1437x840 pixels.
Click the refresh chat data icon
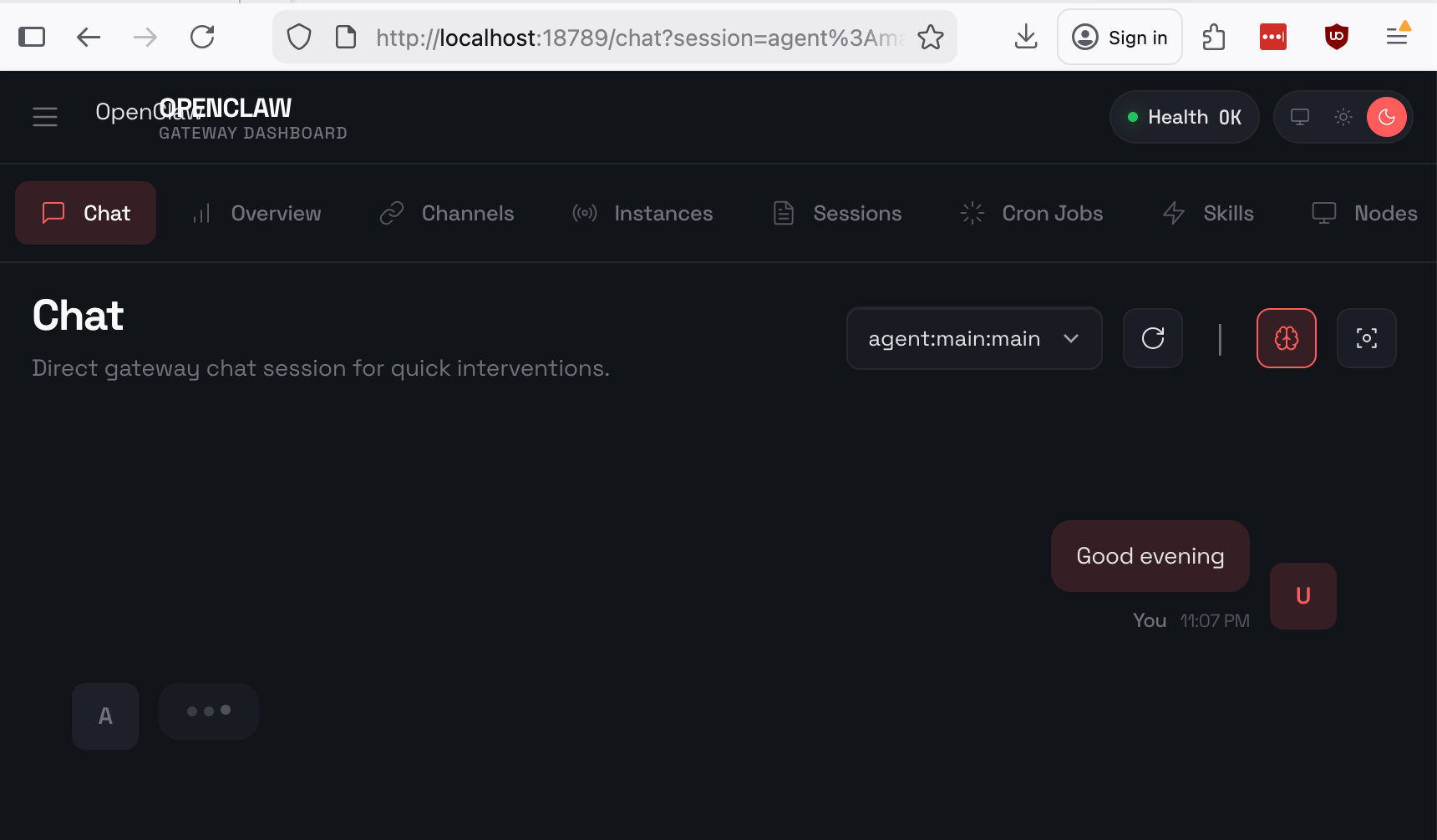[x=1152, y=338]
